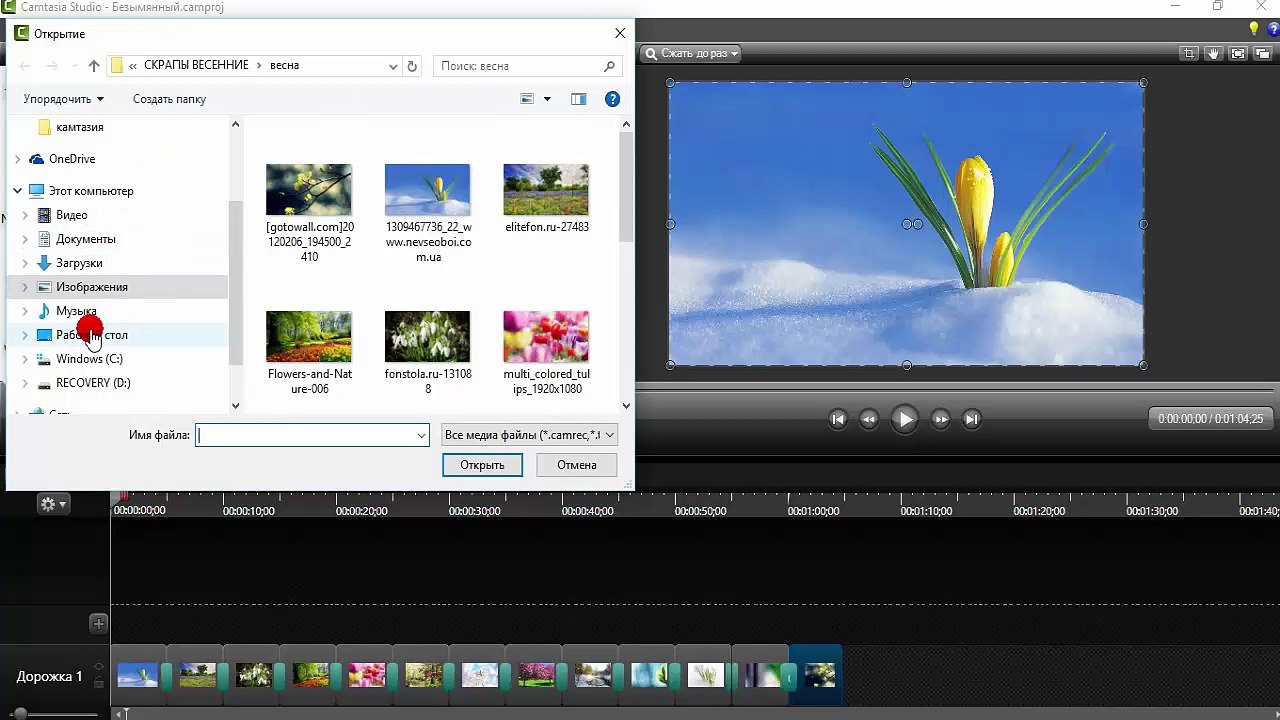Select the elitefon.ru-27483 image file

point(546,199)
